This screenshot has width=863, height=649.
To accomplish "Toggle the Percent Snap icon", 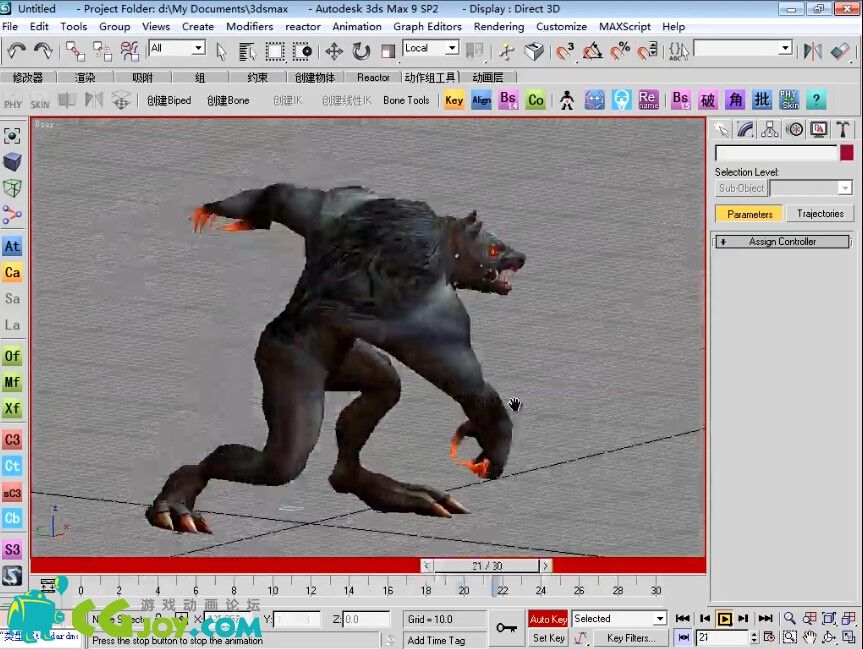I will click(620, 52).
